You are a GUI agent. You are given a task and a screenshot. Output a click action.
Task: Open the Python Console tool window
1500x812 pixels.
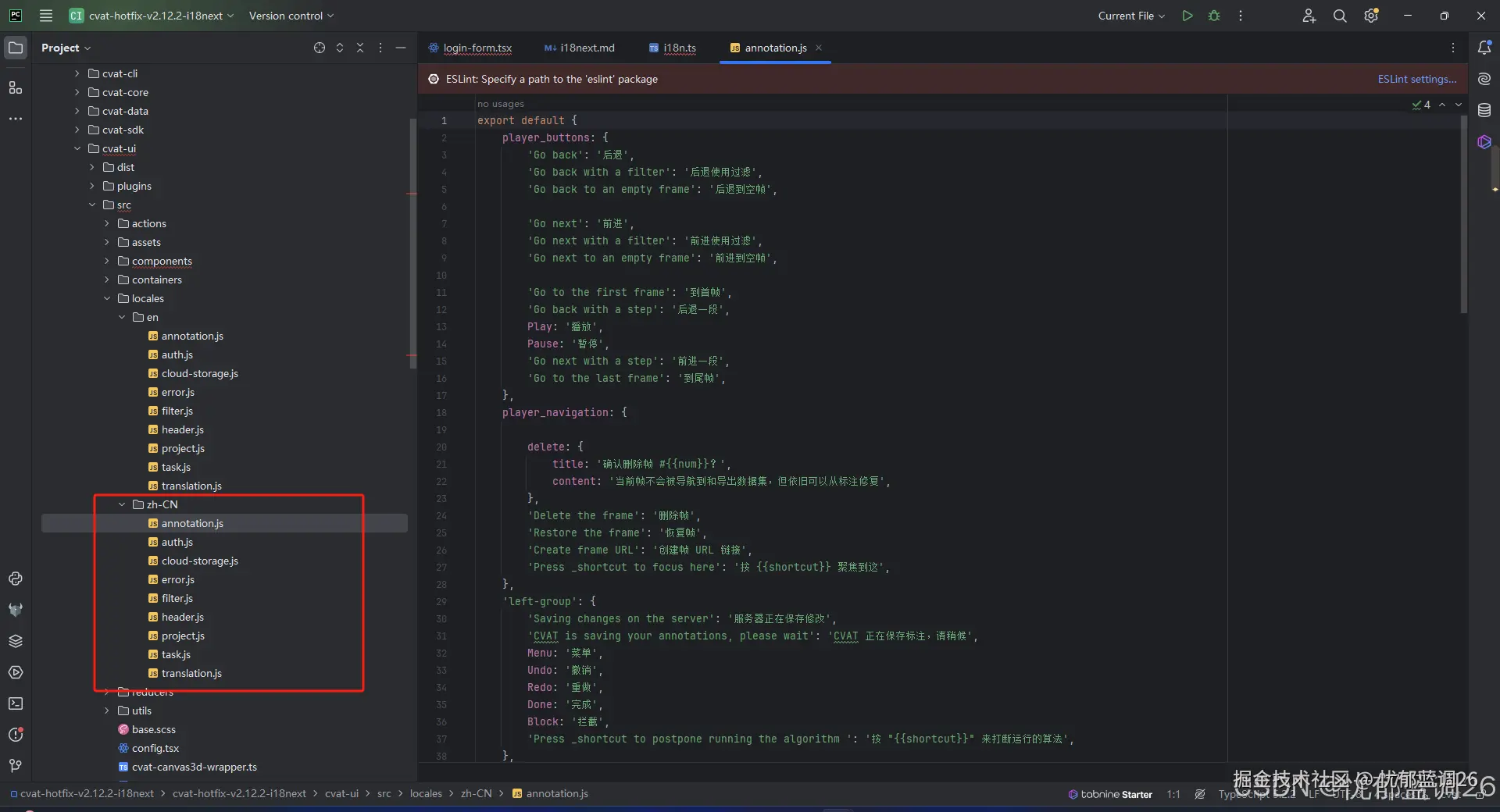point(16,579)
